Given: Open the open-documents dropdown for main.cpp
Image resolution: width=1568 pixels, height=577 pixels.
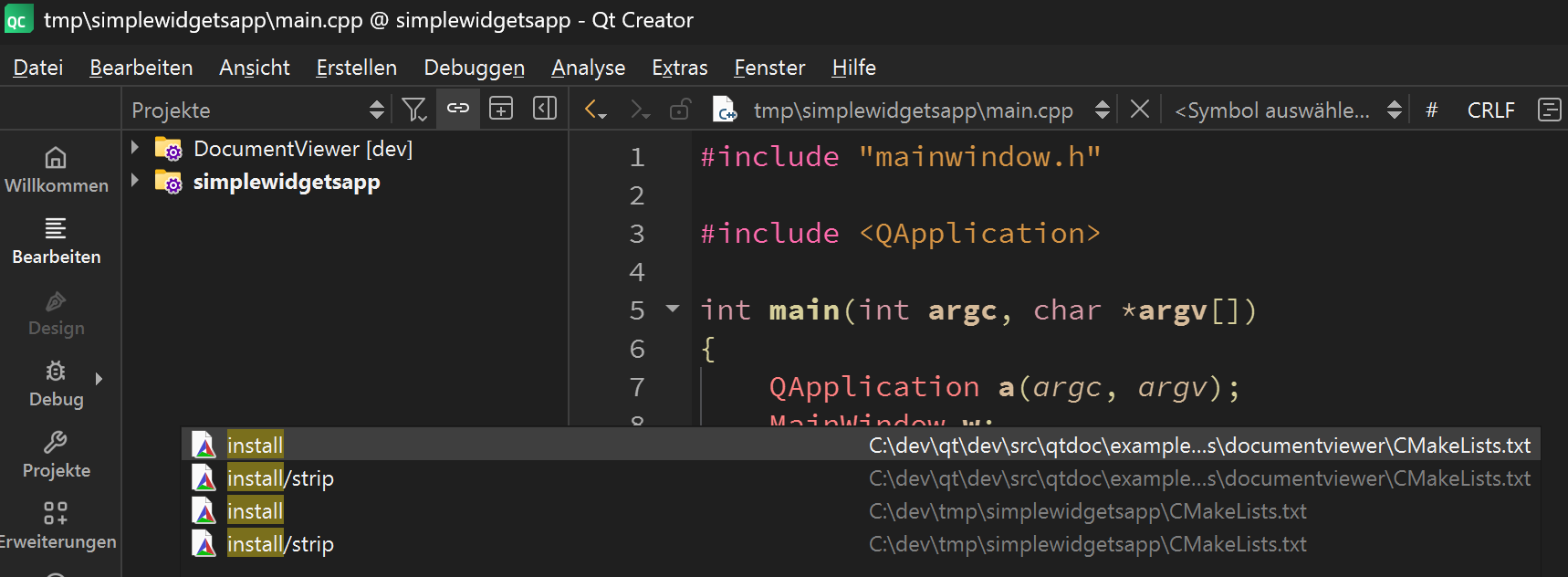Looking at the screenshot, I should click(1103, 110).
